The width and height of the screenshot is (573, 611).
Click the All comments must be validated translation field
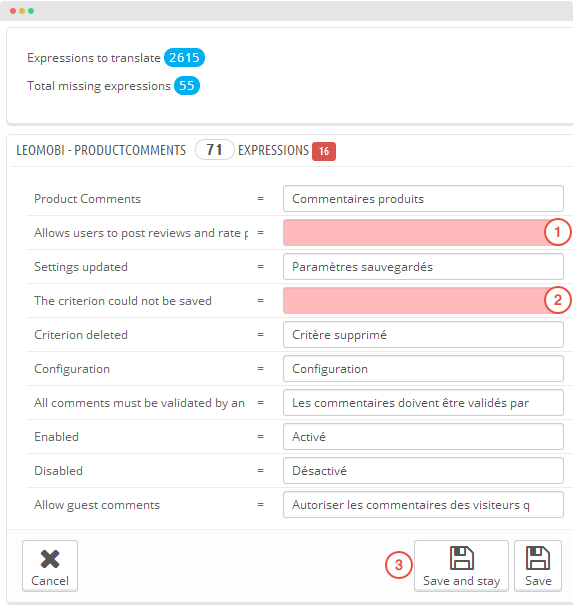423,403
